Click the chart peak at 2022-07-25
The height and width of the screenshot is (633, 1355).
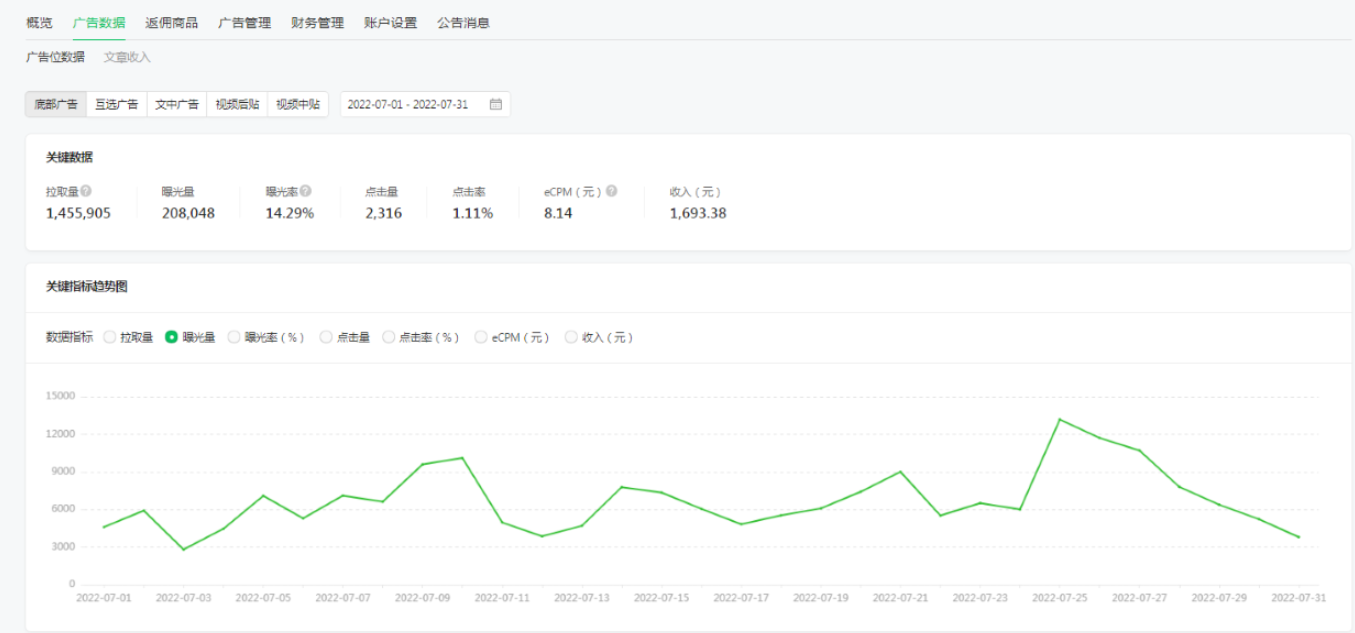[x=1059, y=419]
